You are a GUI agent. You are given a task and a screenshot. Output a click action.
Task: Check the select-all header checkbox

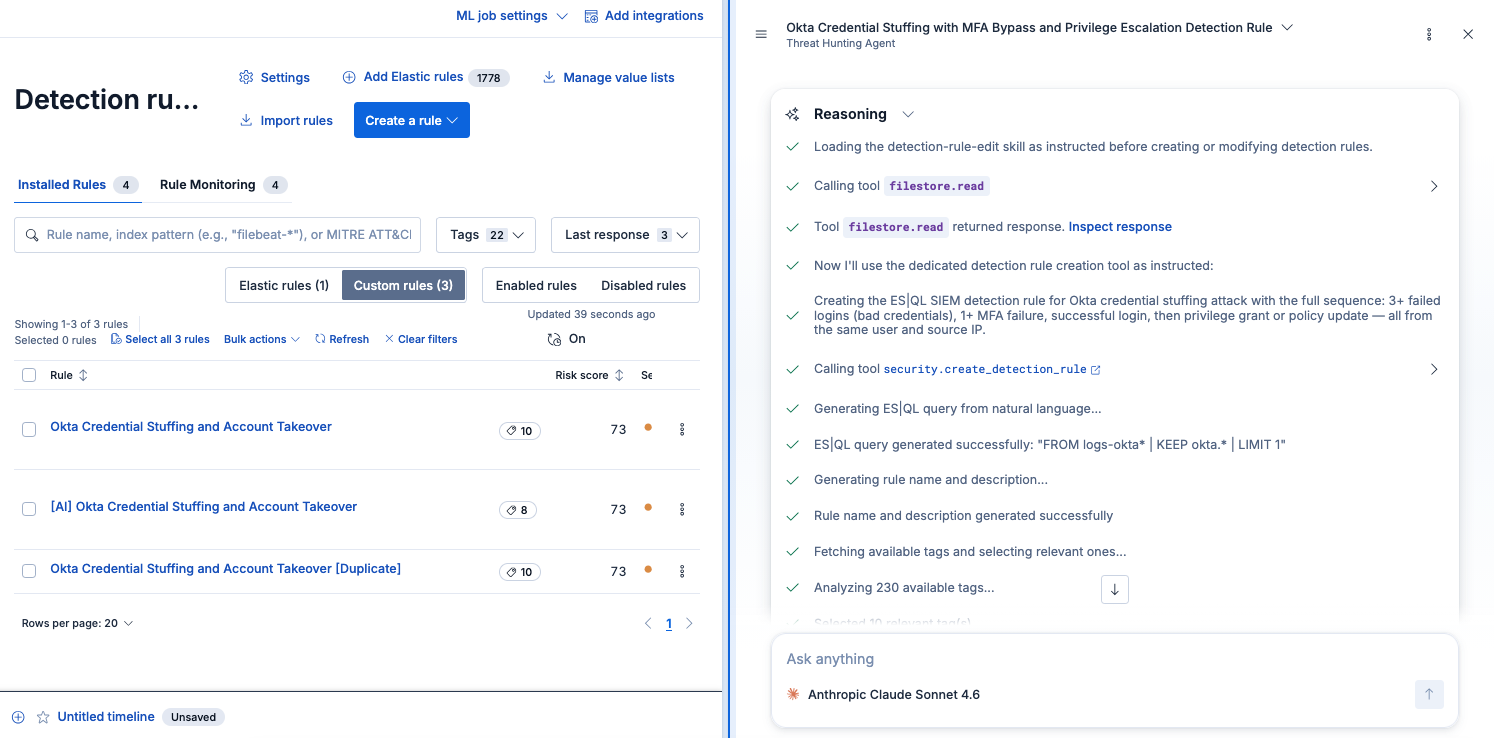coord(29,375)
